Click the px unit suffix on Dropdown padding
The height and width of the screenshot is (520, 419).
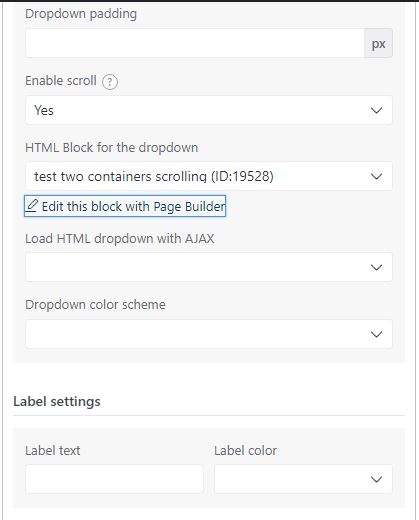378,43
